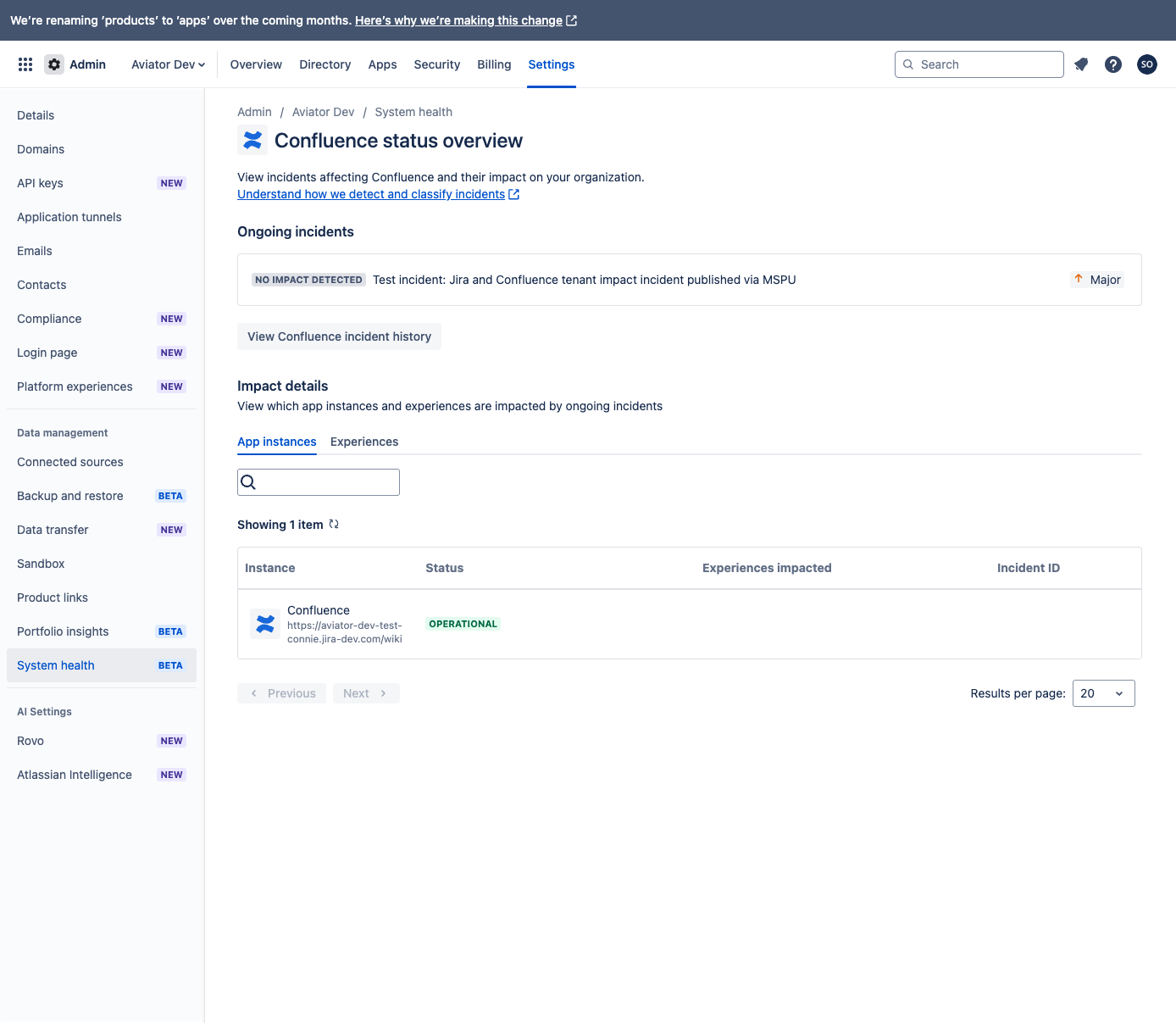
Task: Click the Confluence icon in instance row
Action: pos(265,624)
